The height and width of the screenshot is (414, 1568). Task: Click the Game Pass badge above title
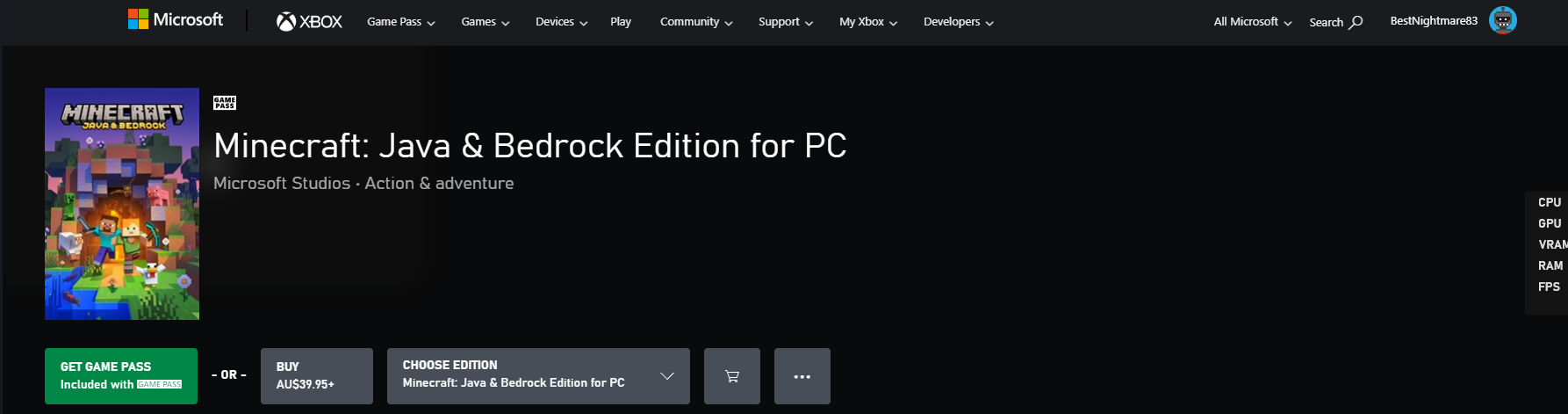click(225, 103)
